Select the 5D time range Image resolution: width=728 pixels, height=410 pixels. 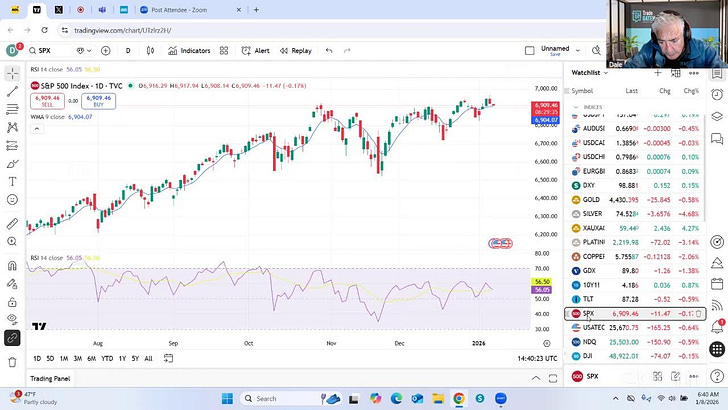click(x=50, y=358)
